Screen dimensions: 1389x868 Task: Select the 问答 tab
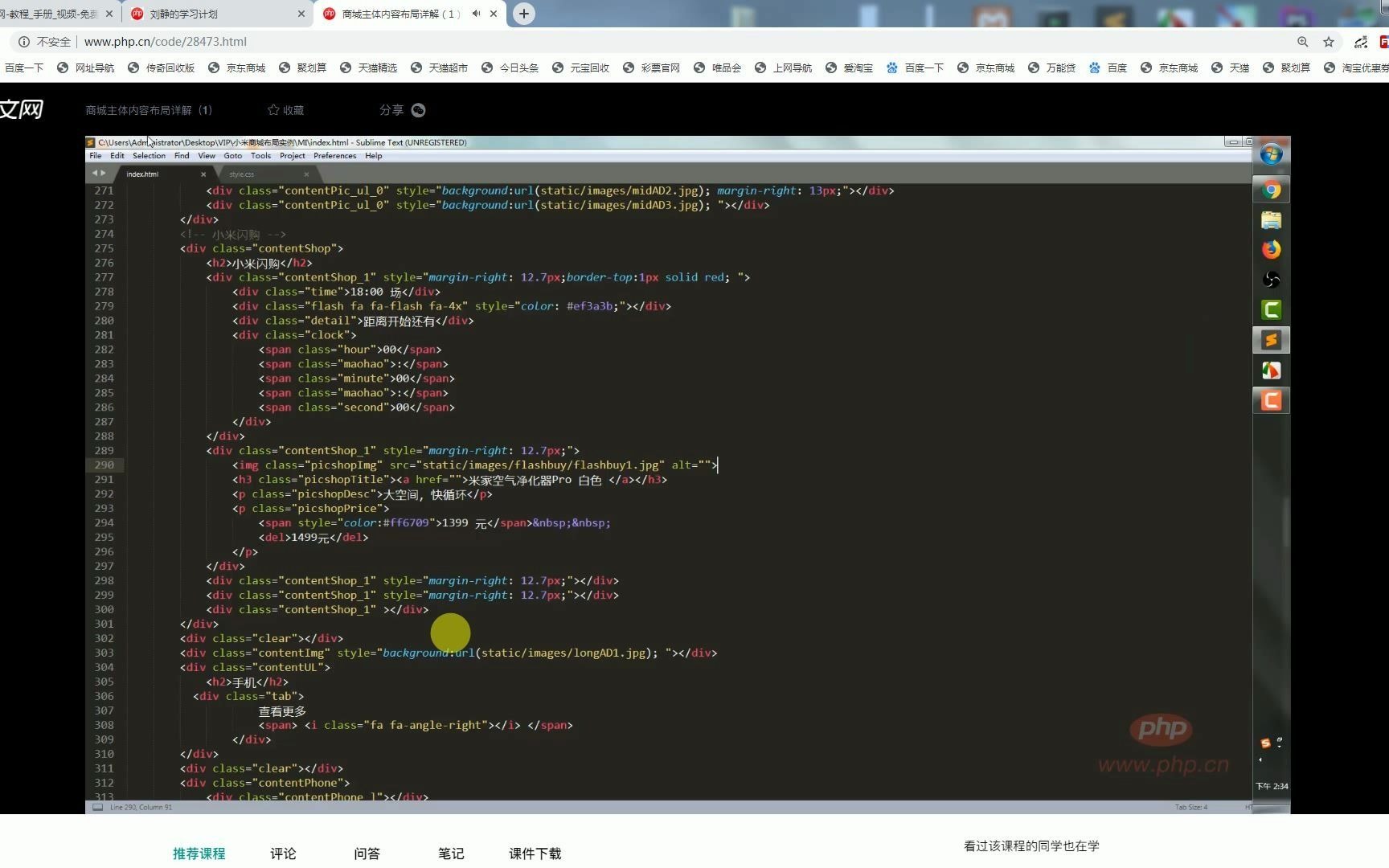(x=367, y=854)
